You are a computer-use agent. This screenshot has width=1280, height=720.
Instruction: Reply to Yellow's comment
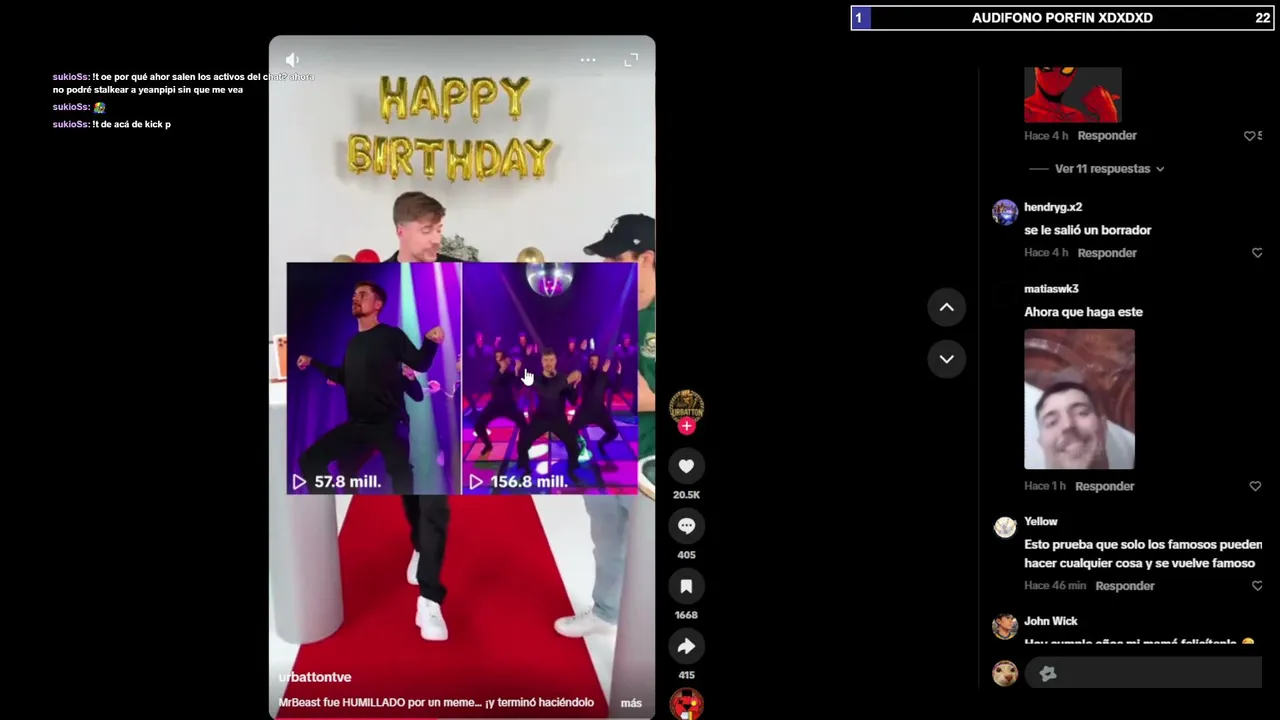click(1125, 586)
